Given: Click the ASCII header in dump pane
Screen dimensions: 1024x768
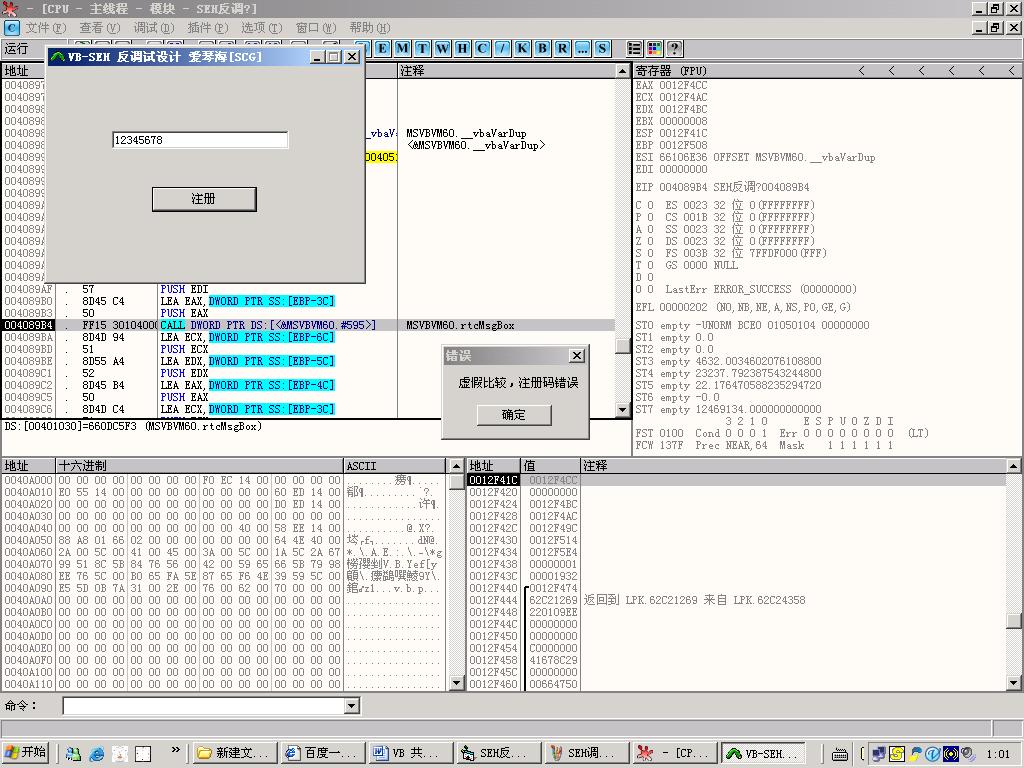Looking at the screenshot, I should pos(396,466).
